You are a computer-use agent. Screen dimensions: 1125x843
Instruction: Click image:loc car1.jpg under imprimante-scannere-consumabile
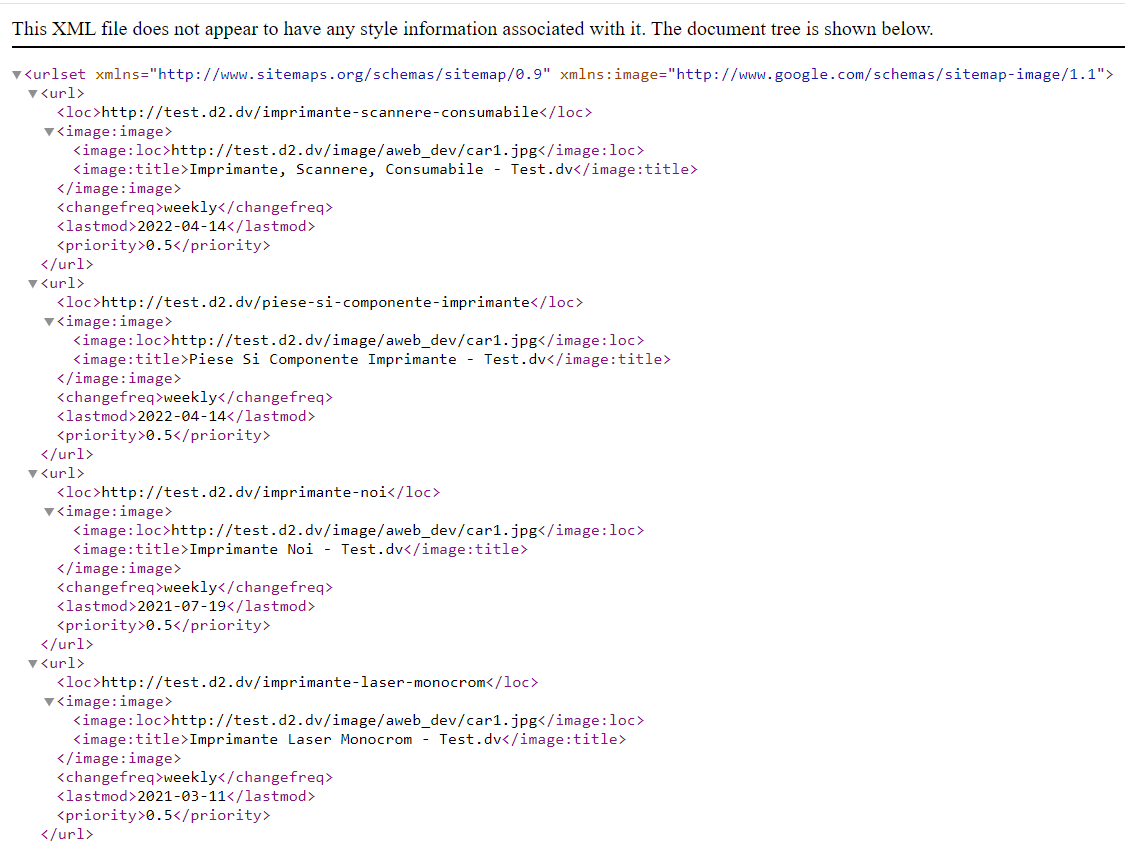(354, 151)
